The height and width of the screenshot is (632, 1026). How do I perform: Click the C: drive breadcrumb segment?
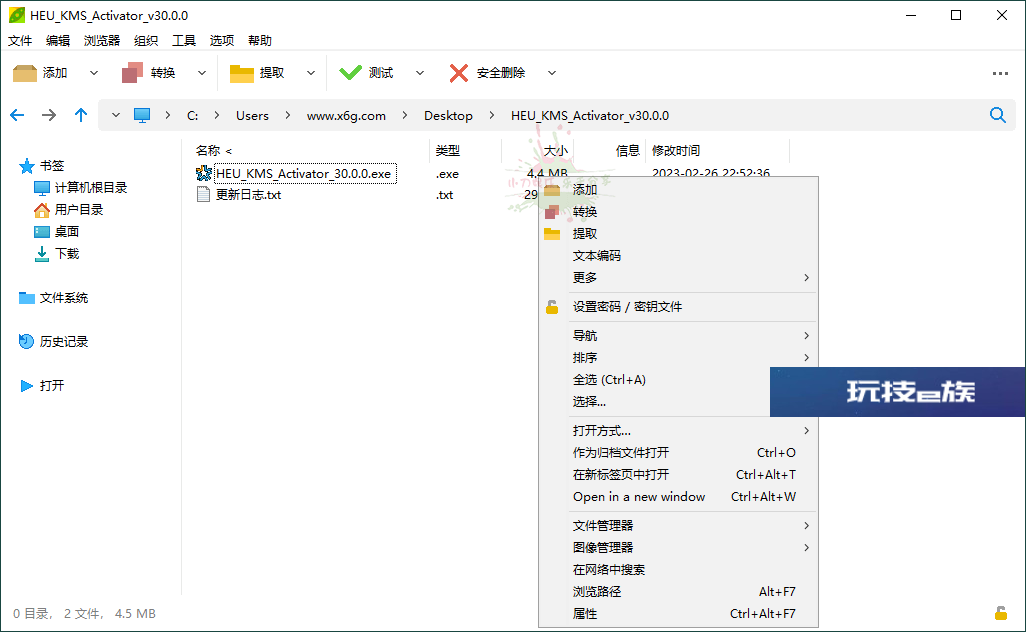tap(192, 116)
